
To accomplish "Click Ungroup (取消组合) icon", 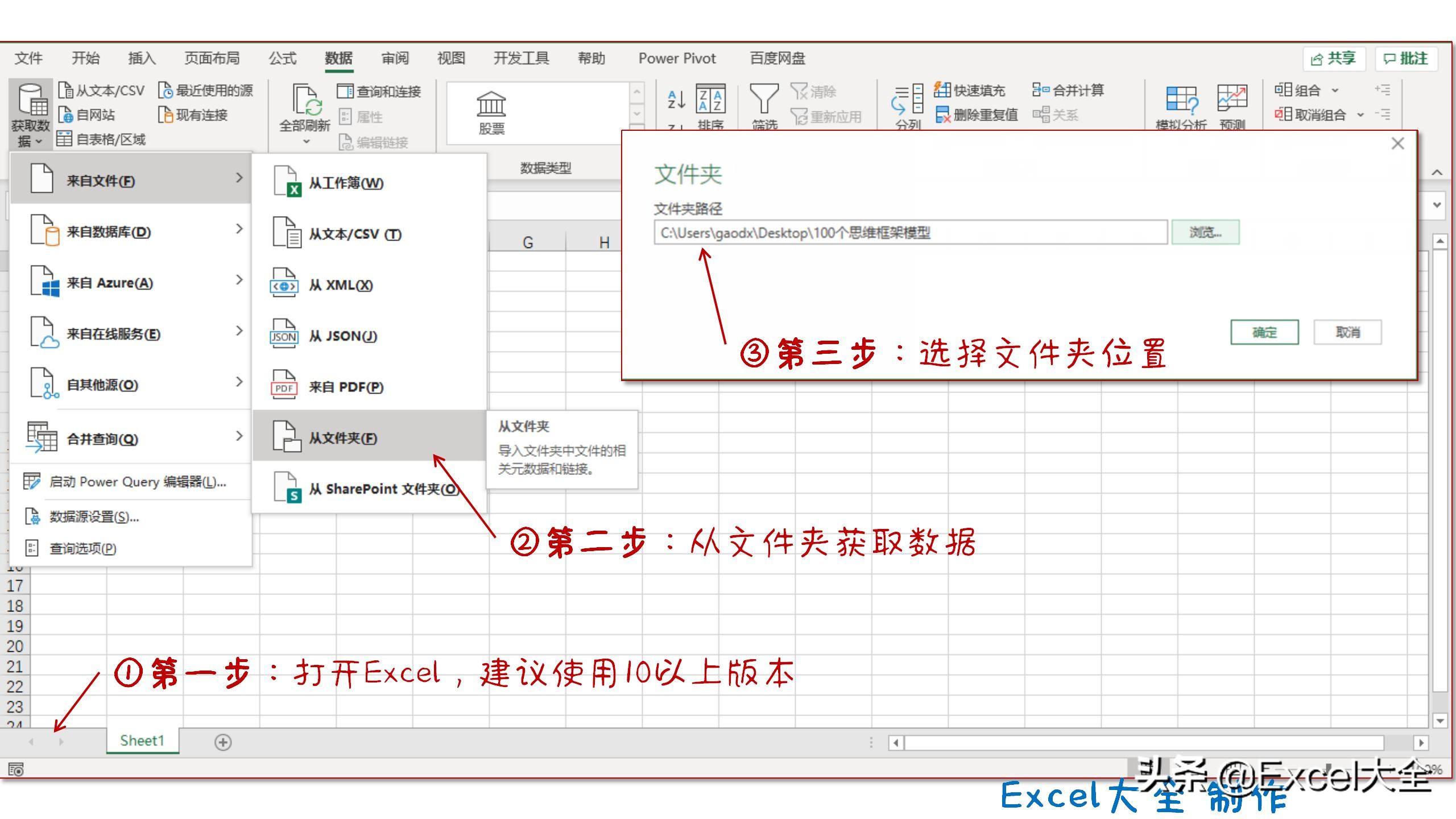I will point(1310,114).
